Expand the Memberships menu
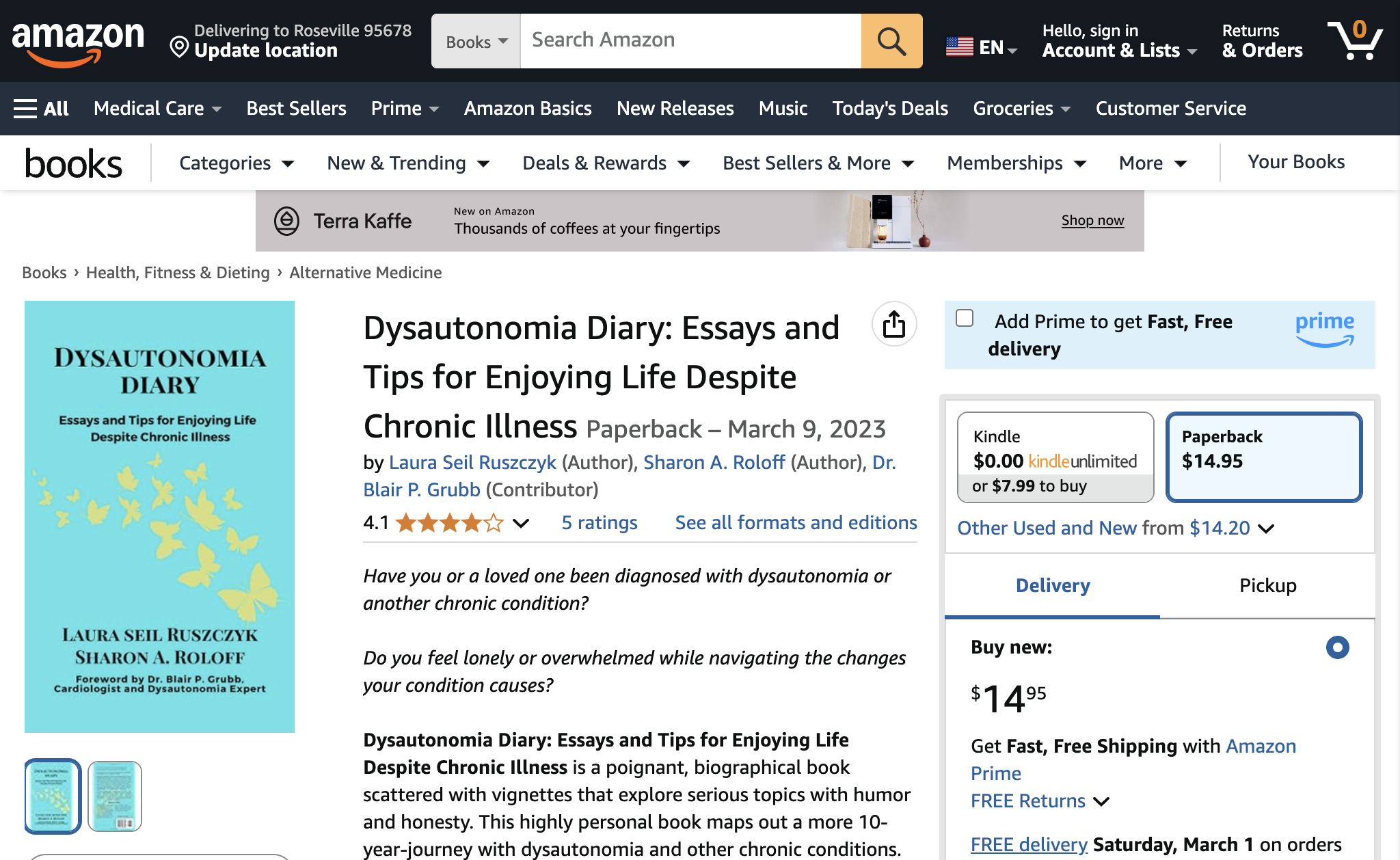Viewport: 1400px width, 860px height. [x=1017, y=163]
